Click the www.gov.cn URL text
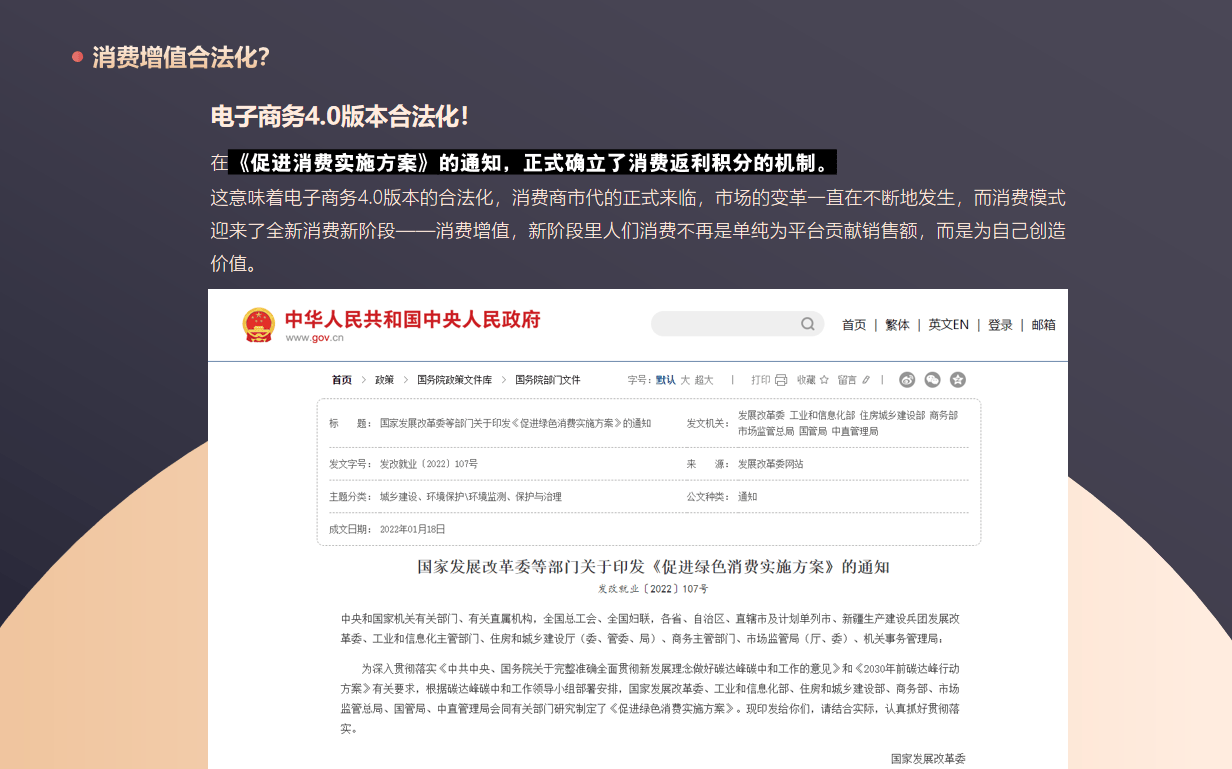 314,338
